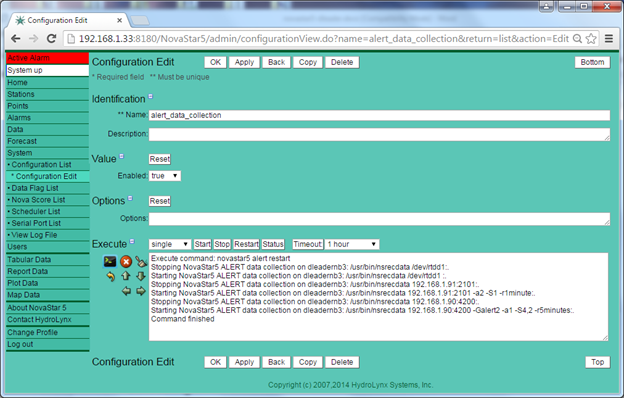
Task: Click the zoom magnifier icon in address bar
Action: 577,39
